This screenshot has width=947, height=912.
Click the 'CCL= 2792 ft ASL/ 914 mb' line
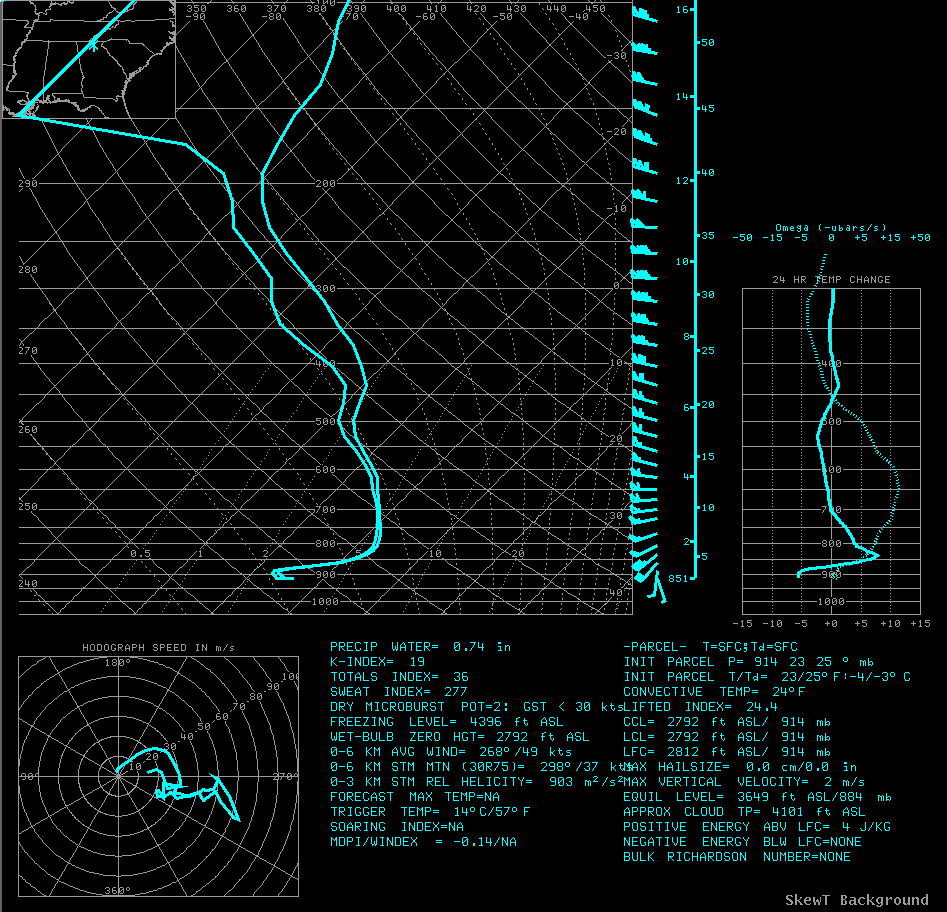tap(727, 722)
